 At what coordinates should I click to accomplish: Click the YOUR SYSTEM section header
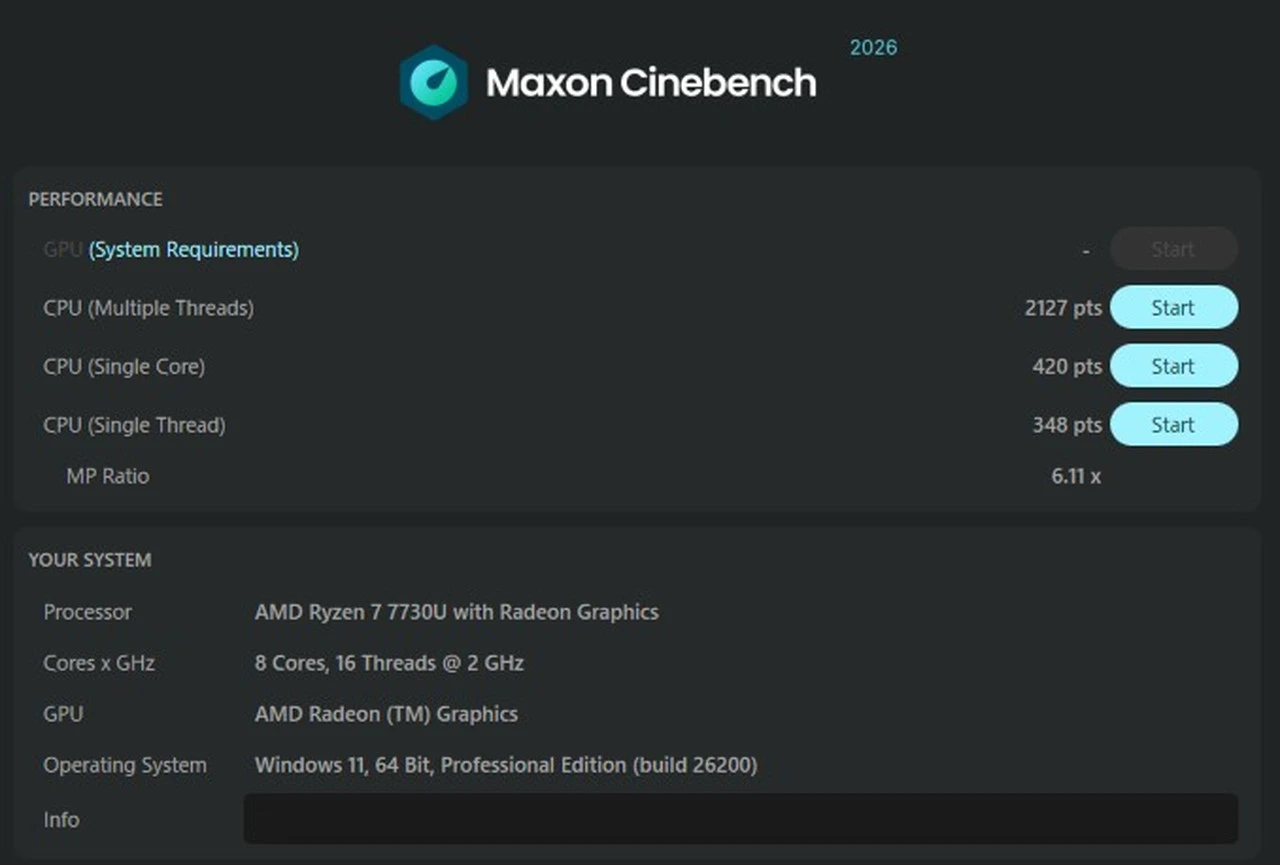click(x=90, y=560)
